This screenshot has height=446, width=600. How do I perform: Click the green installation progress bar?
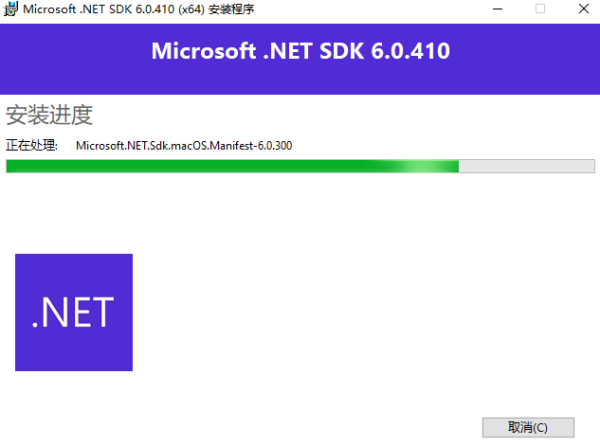(x=300, y=166)
